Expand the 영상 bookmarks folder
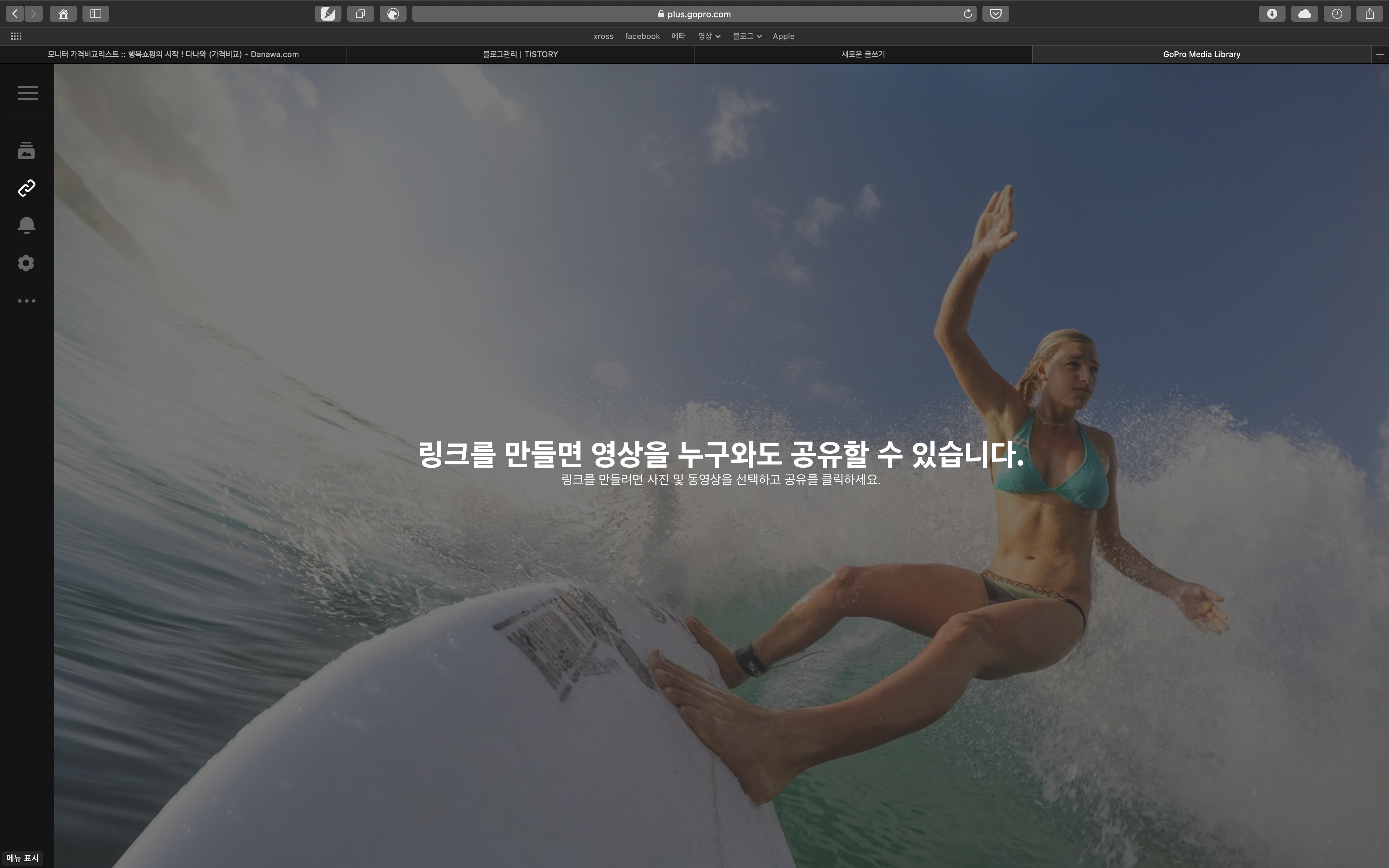The height and width of the screenshot is (868, 1389). tap(709, 36)
